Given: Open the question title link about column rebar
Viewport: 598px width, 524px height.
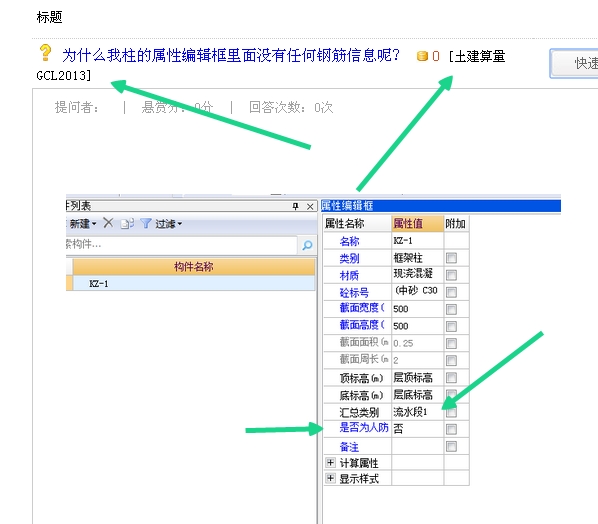Looking at the screenshot, I should tap(231, 56).
